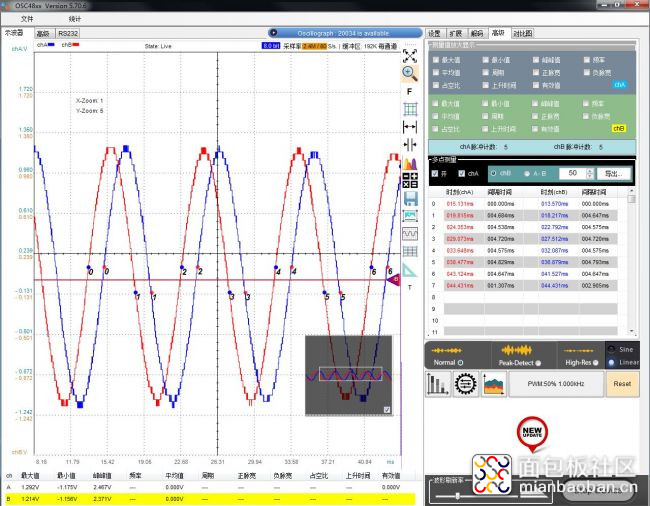
Task: Select High-Res acquisition mode
Action: click(x=596, y=363)
